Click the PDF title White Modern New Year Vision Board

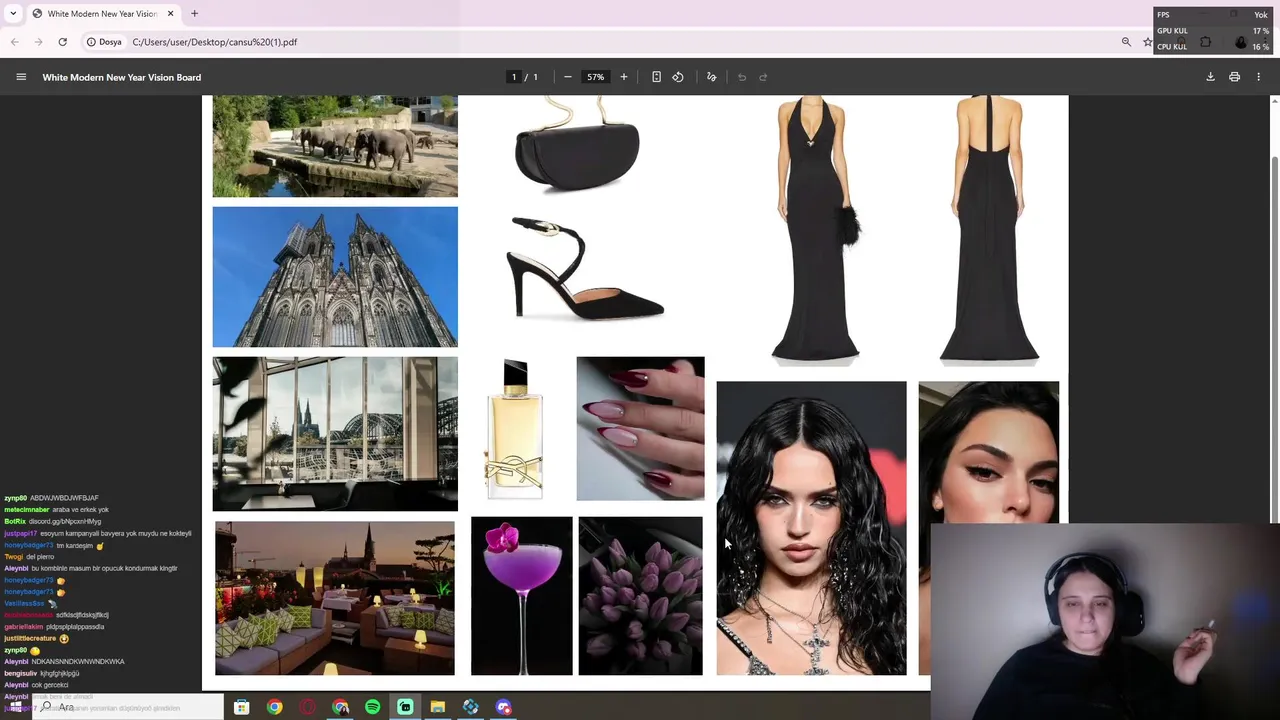[122, 77]
